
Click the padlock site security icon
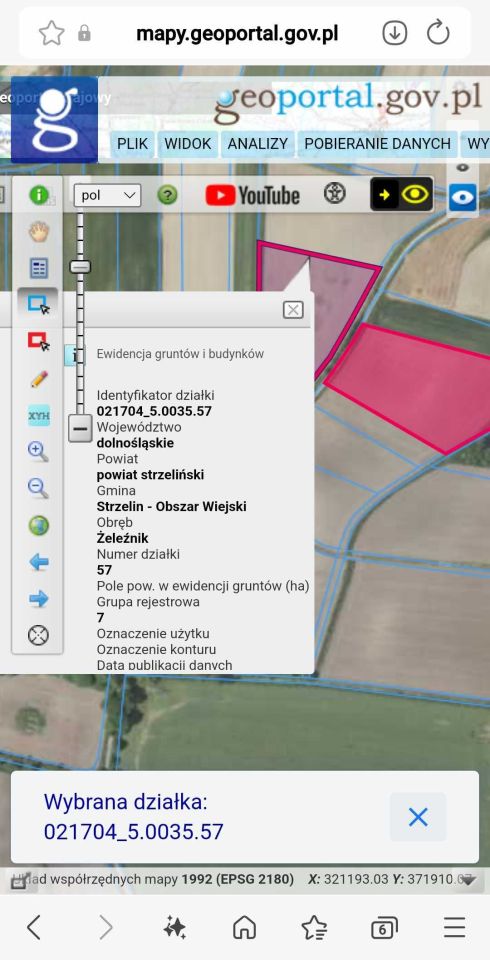(85, 33)
